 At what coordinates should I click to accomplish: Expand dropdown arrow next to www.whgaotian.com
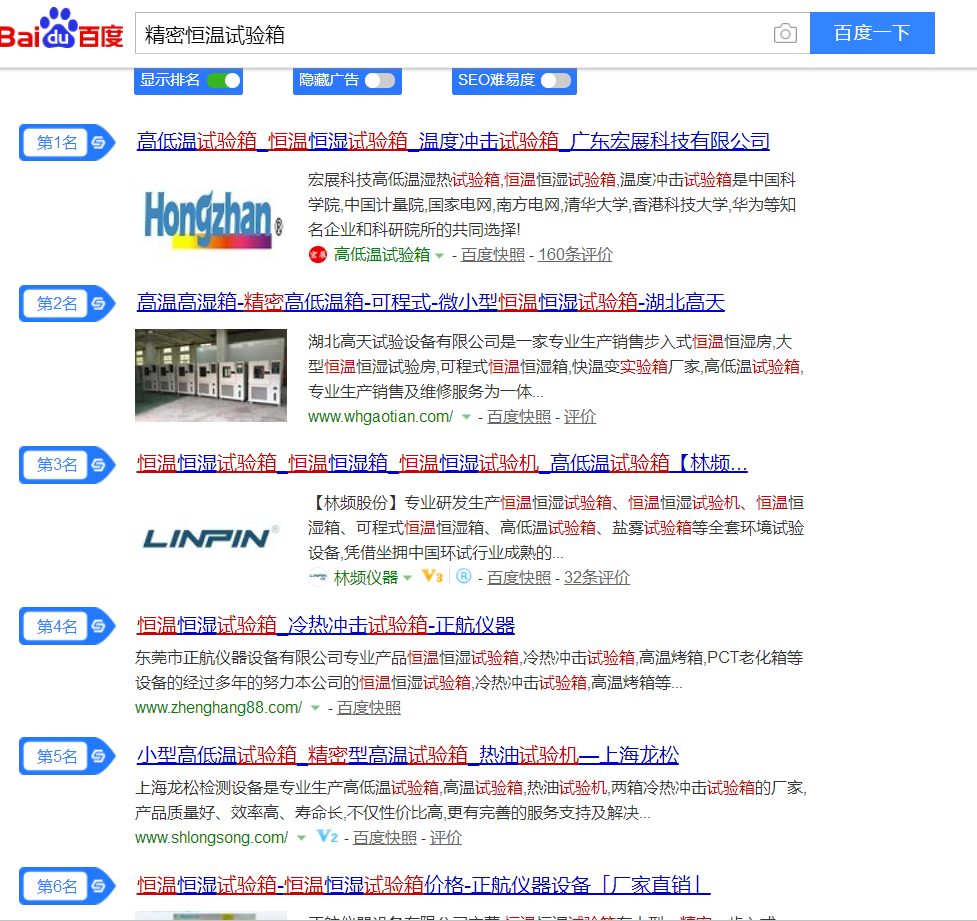(x=466, y=418)
